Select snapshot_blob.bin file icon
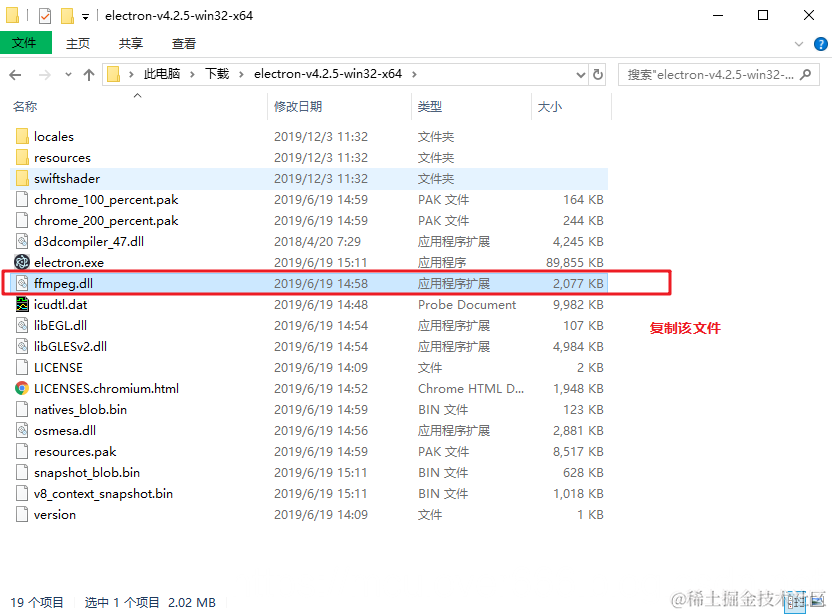833x615 pixels. 22,473
